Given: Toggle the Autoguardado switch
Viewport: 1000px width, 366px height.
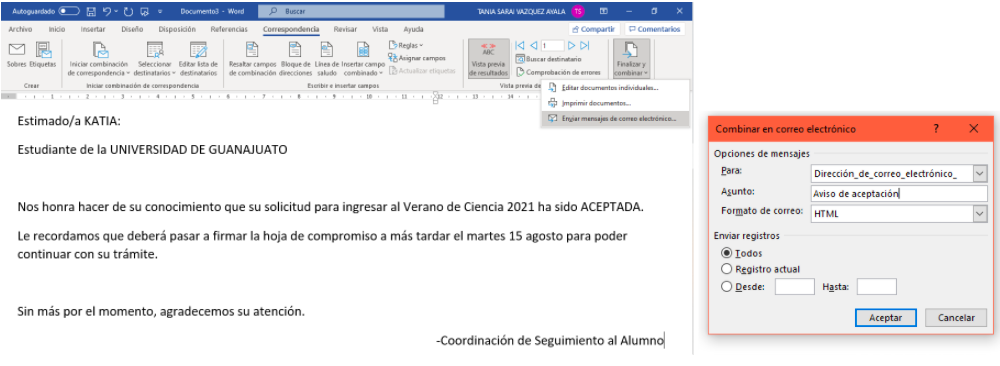Looking at the screenshot, I should coord(68,11).
